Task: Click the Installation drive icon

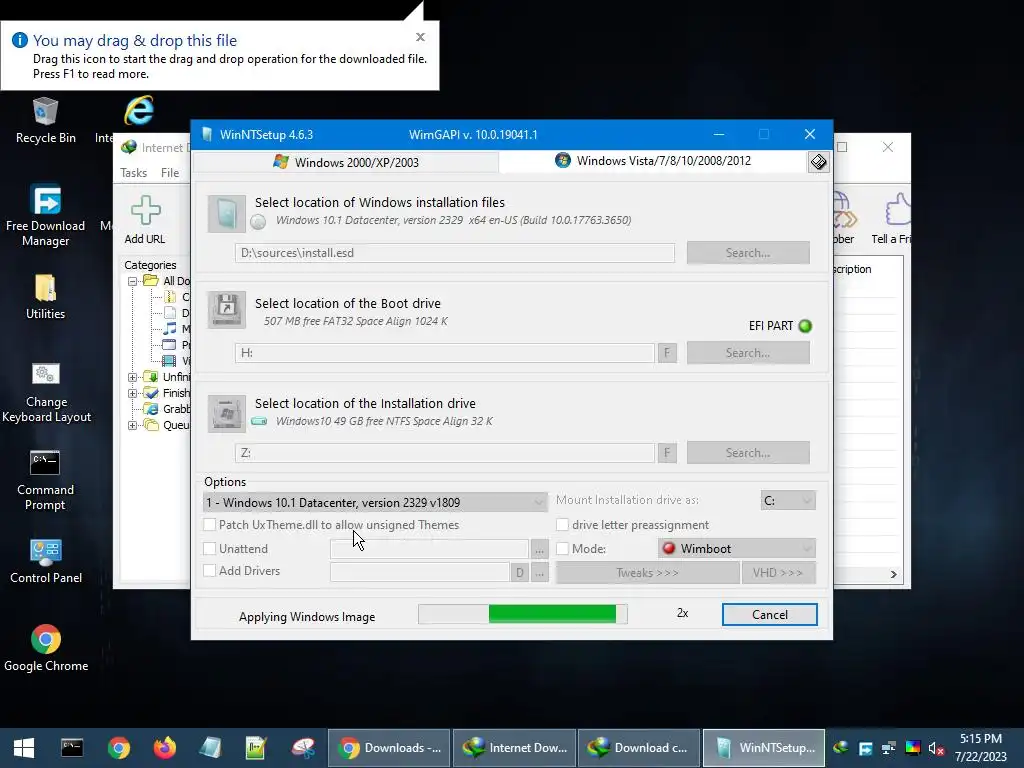Action: [226, 413]
